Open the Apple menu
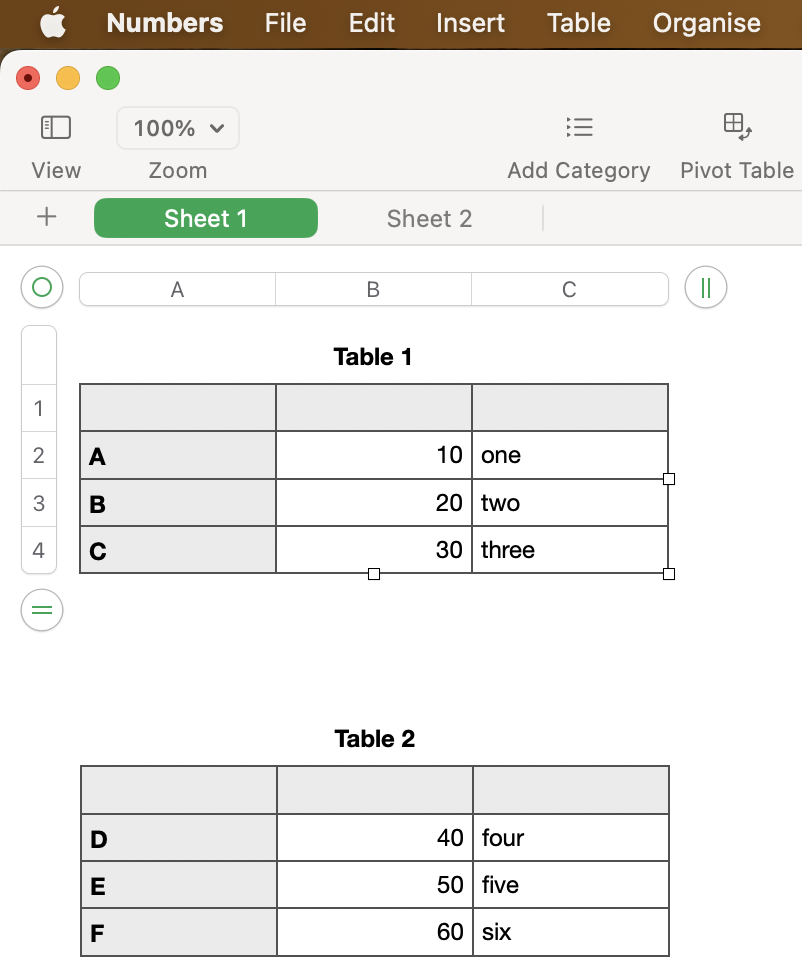The height and width of the screenshot is (980, 802). click(53, 23)
